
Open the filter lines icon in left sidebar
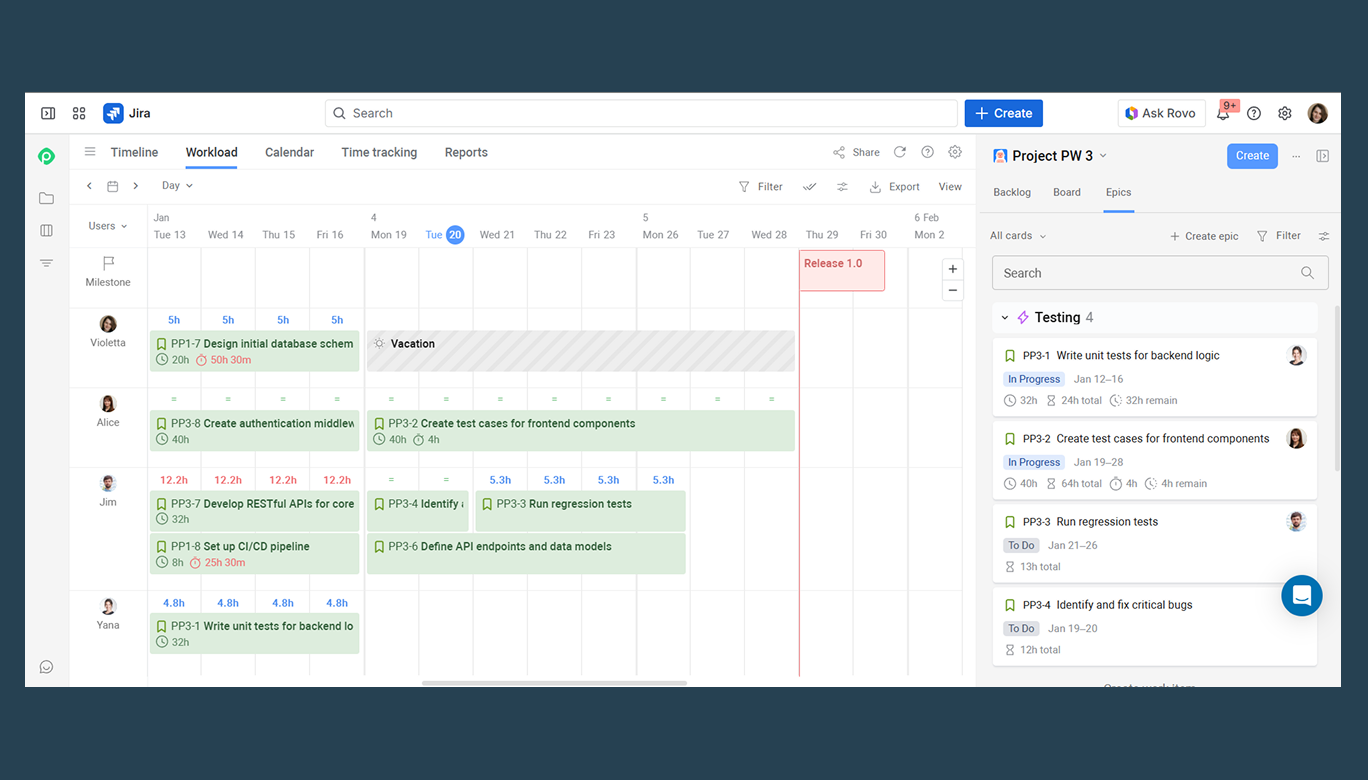click(x=46, y=263)
